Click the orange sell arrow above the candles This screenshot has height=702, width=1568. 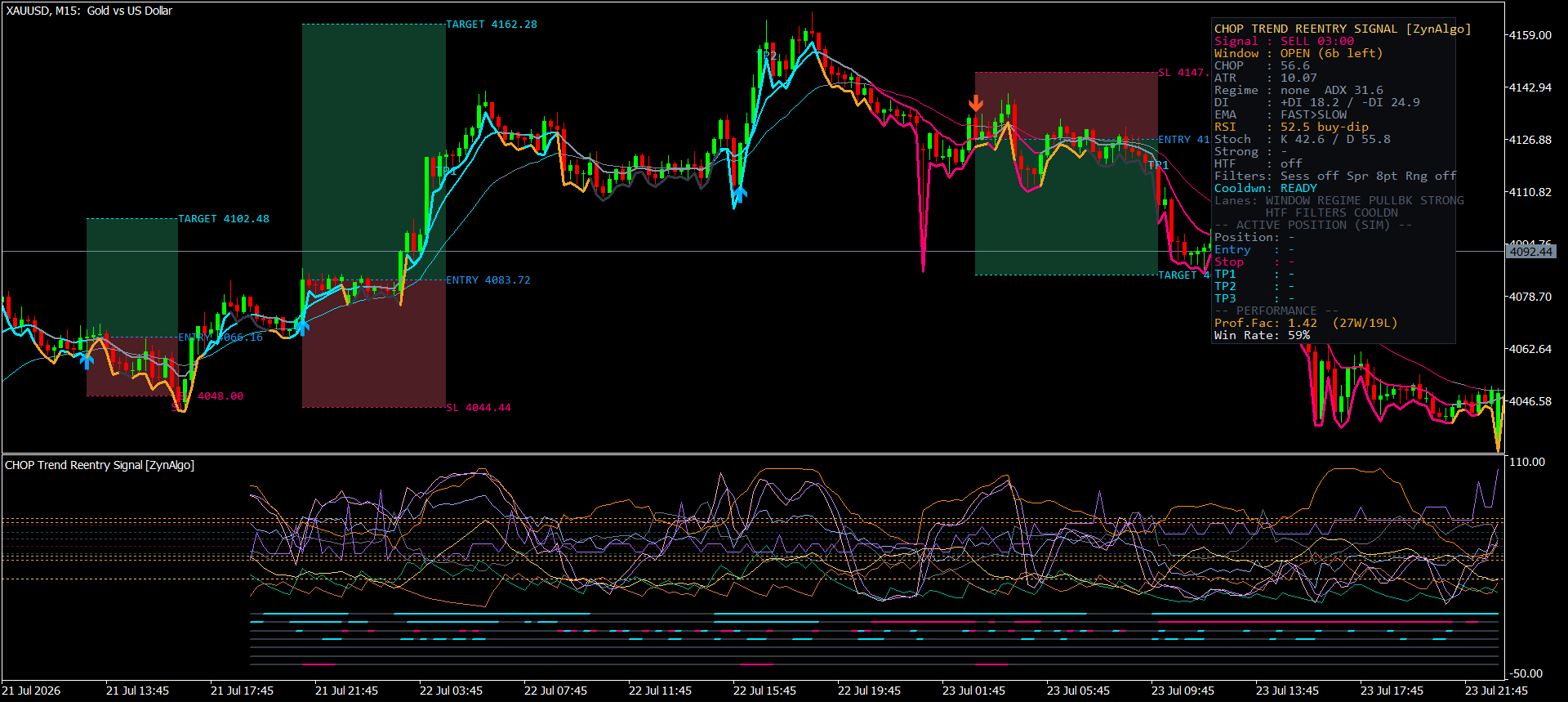pos(976,104)
